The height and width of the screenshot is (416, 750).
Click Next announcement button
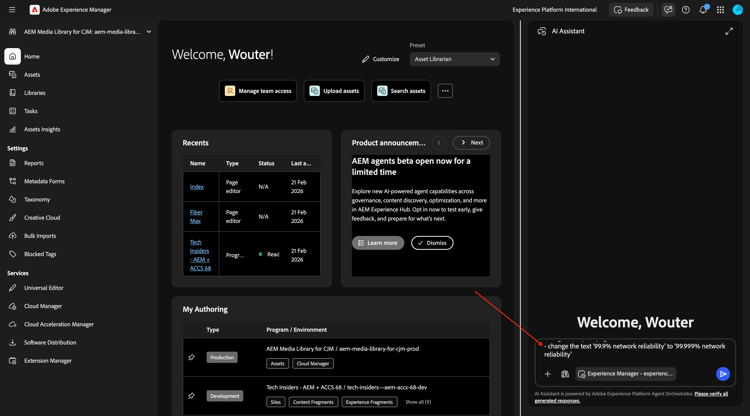tap(471, 142)
